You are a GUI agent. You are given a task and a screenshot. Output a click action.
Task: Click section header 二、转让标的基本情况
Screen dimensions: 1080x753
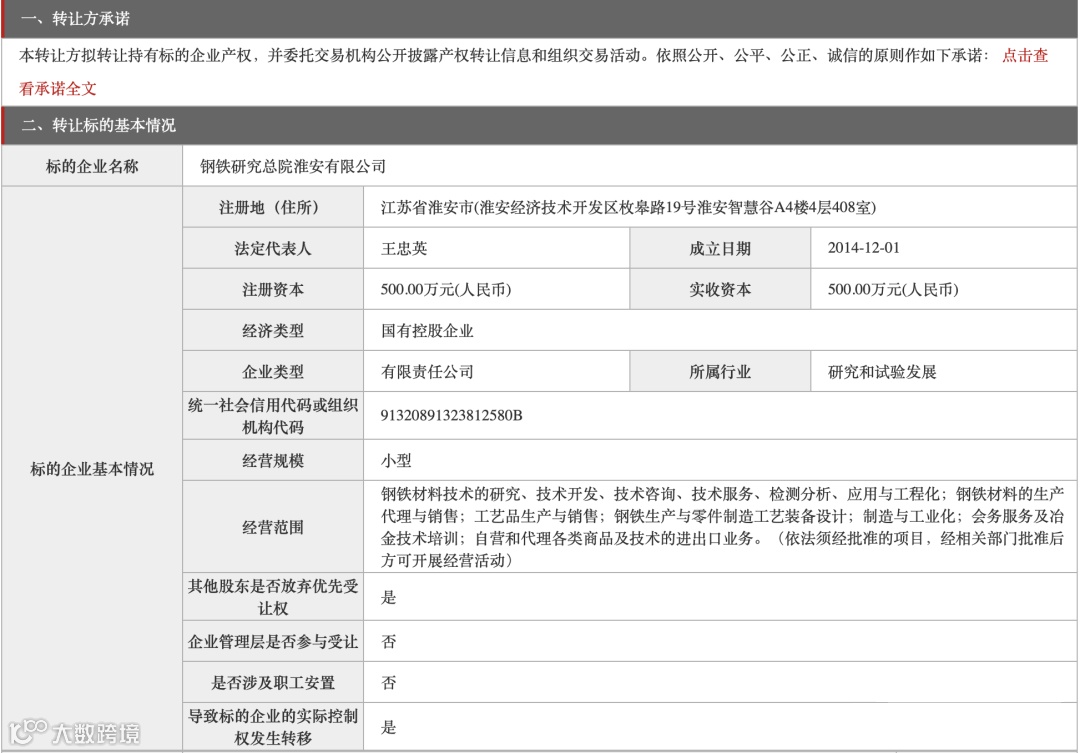tap(98, 125)
